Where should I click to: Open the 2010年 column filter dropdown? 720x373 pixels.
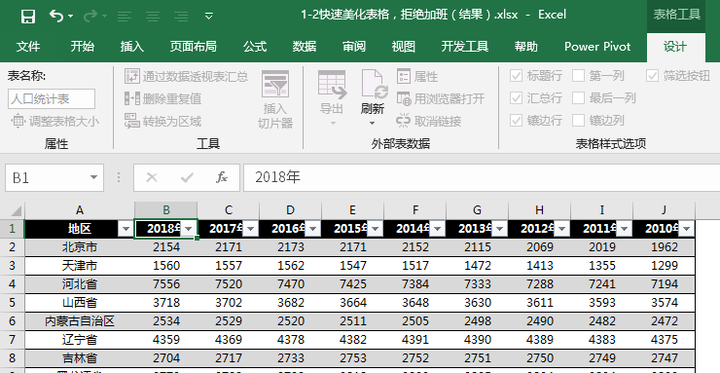click(686, 229)
